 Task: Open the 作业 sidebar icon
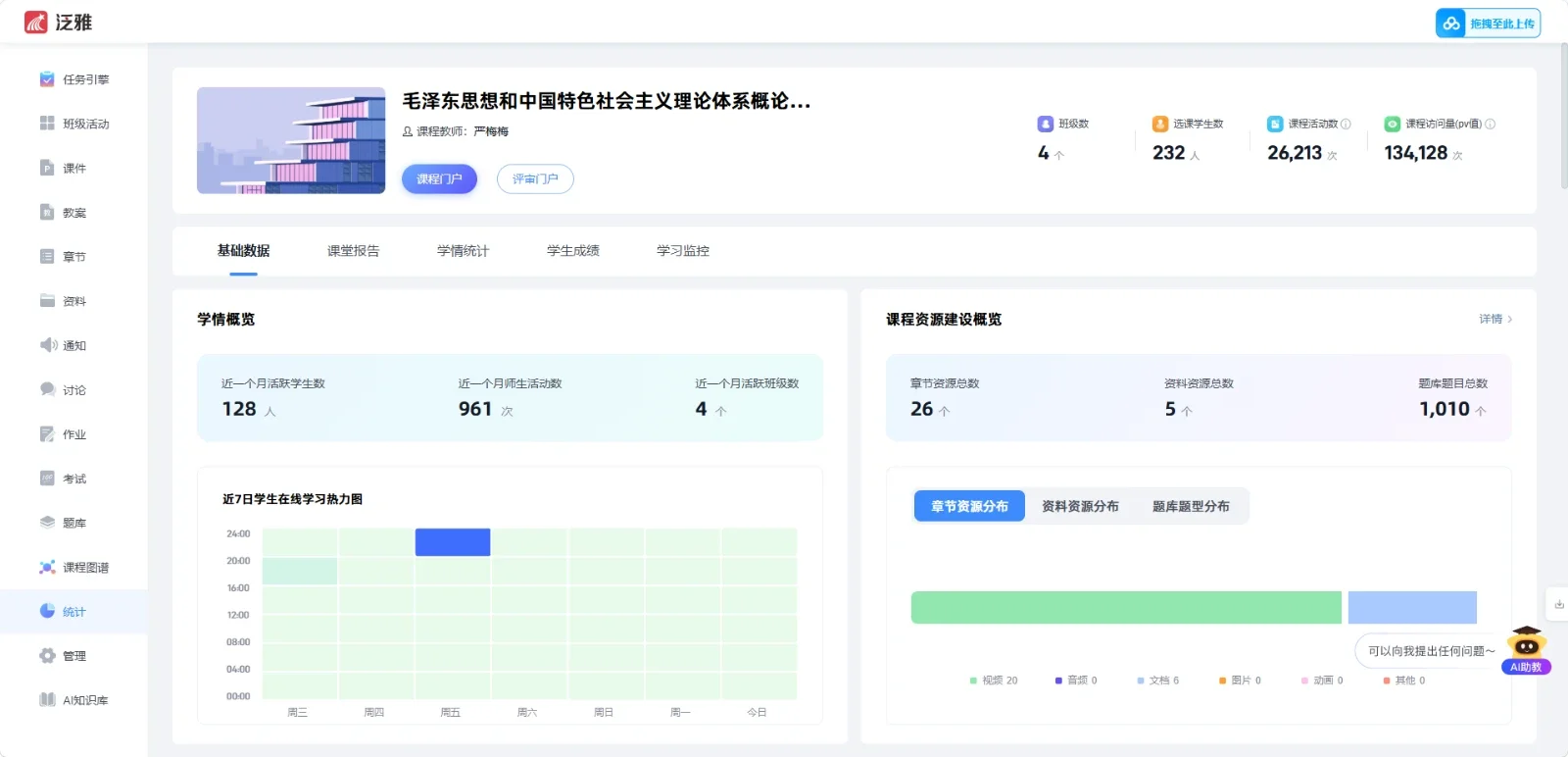click(47, 433)
